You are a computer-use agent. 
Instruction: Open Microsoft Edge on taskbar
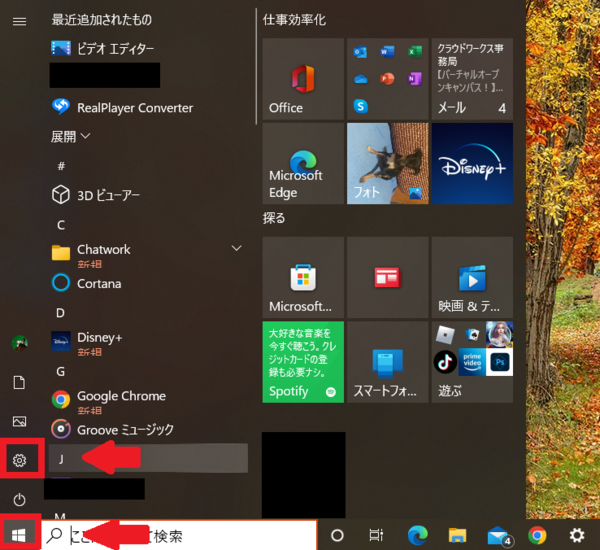(417, 535)
